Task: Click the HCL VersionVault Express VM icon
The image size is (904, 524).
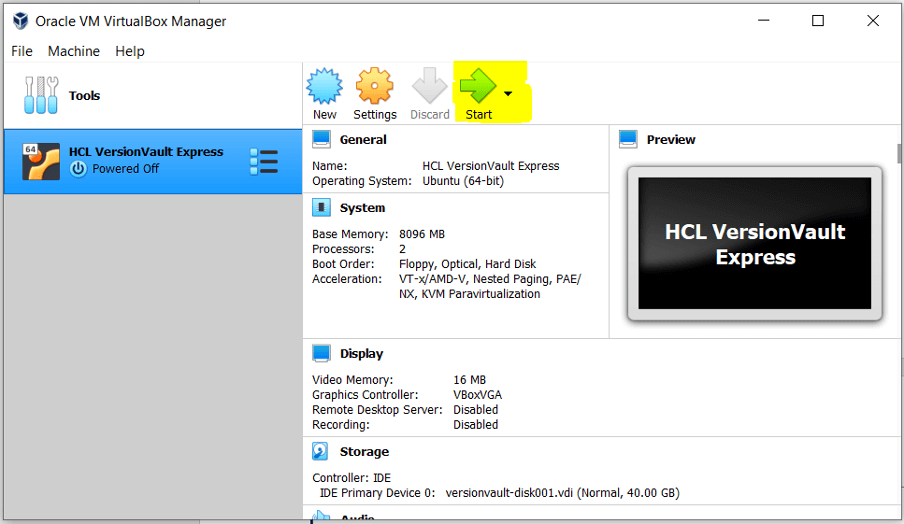Action: pos(41,161)
